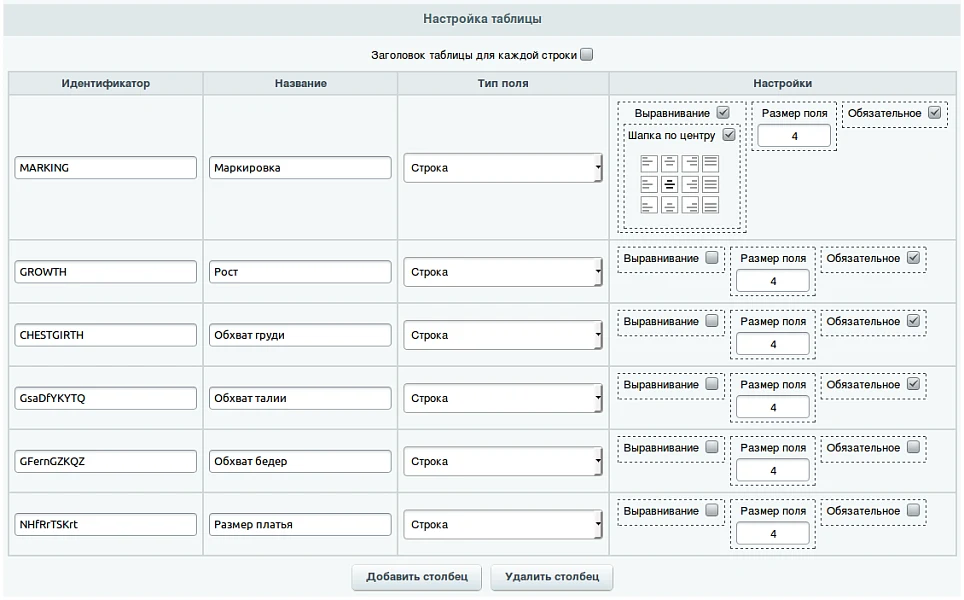Focus the MARKING identifier field
This screenshot has width=964, height=600.
click(106, 168)
